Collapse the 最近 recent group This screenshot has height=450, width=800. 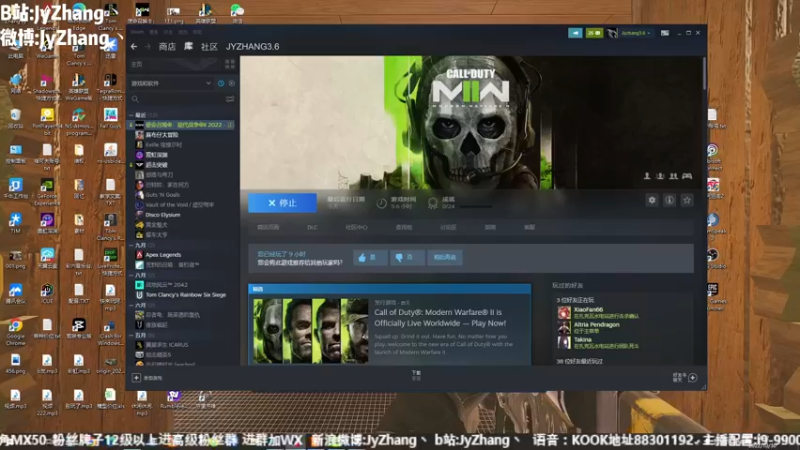pyautogui.click(x=131, y=115)
